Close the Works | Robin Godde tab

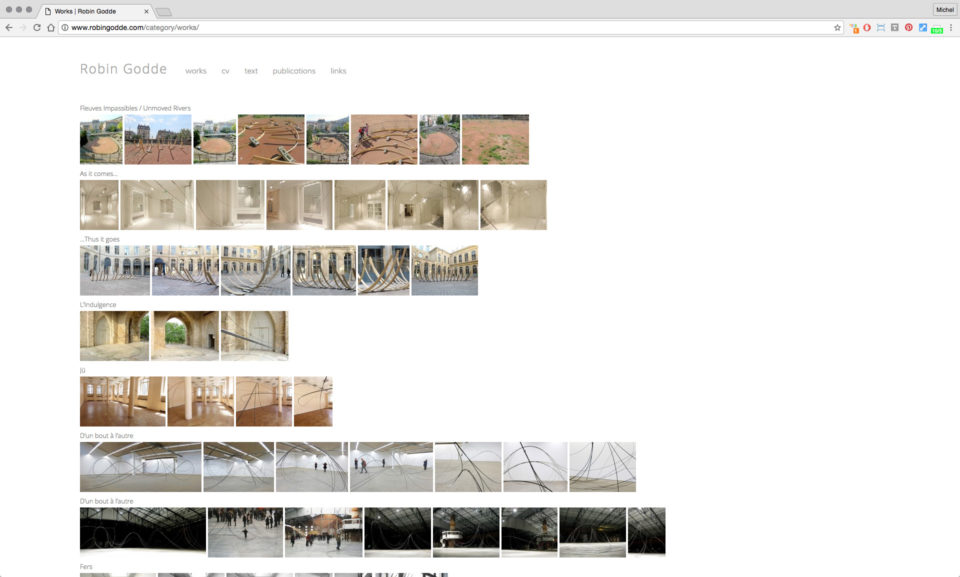click(x=147, y=11)
